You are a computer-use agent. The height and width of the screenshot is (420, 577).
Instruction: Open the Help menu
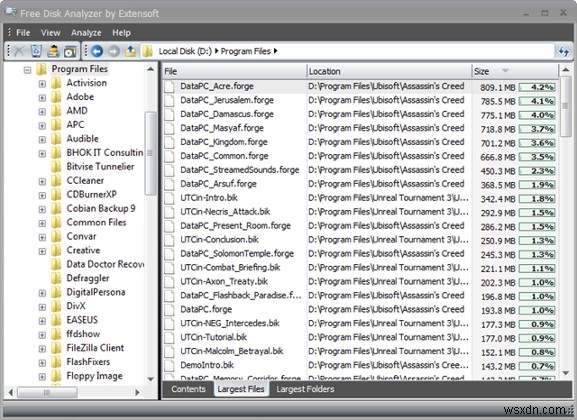[x=121, y=33]
